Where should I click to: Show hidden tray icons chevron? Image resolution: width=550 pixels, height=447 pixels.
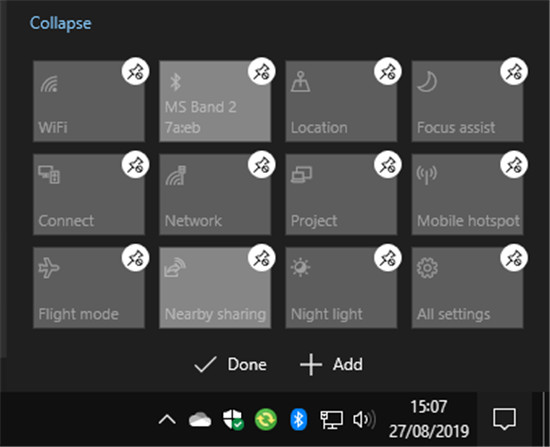tap(167, 419)
